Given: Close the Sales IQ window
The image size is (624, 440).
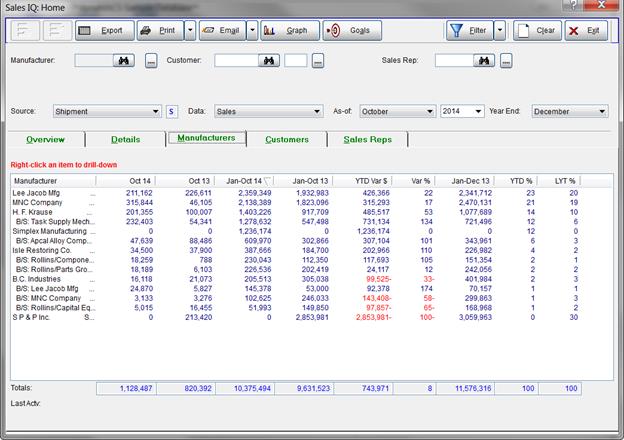Looking at the screenshot, I should 601,5.
